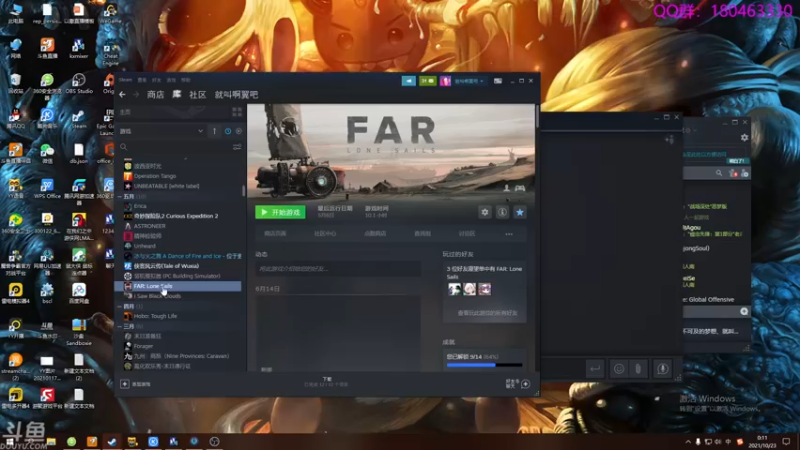The image size is (800, 450).
Task: Open the 社区中心 game tab
Action: [325, 234]
